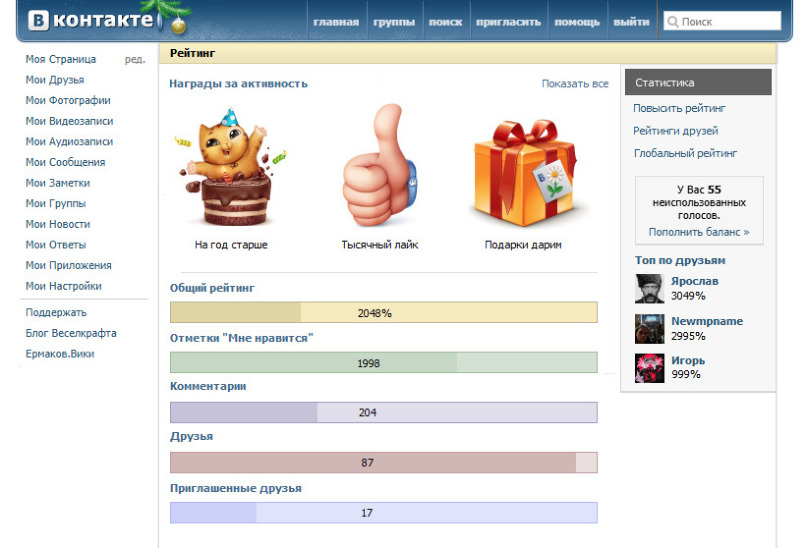The image size is (807, 548).
Task: Open the thumbs-up thousandth like award
Action: point(380,165)
